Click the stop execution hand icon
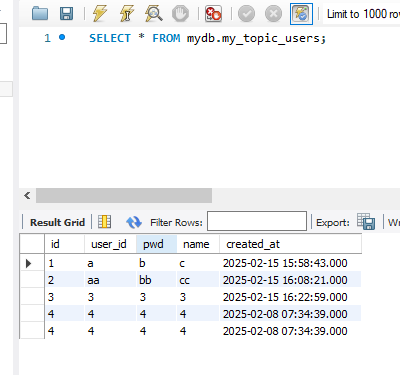The width and height of the screenshot is (400, 375). point(180,14)
